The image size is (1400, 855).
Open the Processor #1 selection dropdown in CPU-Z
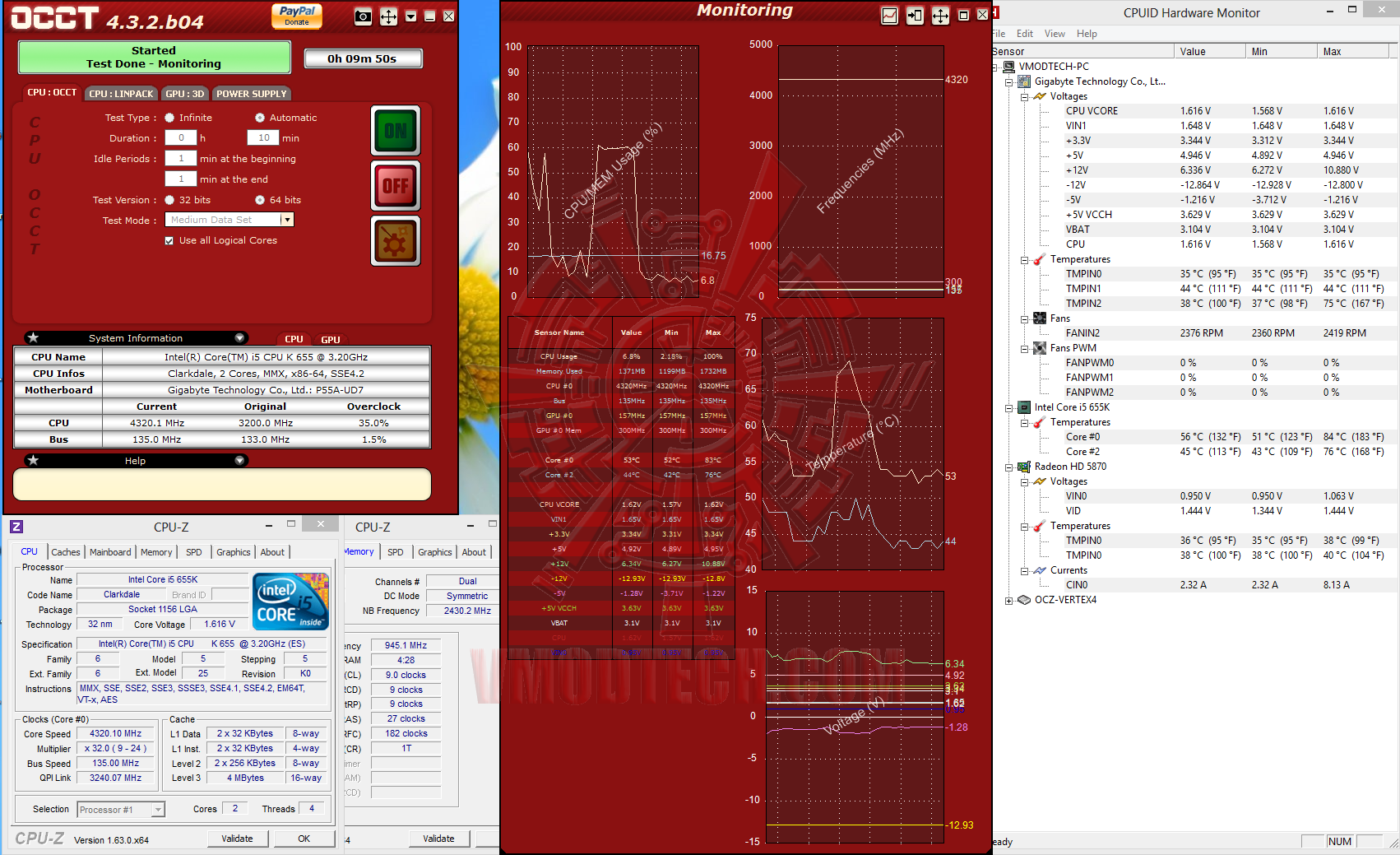[158, 810]
